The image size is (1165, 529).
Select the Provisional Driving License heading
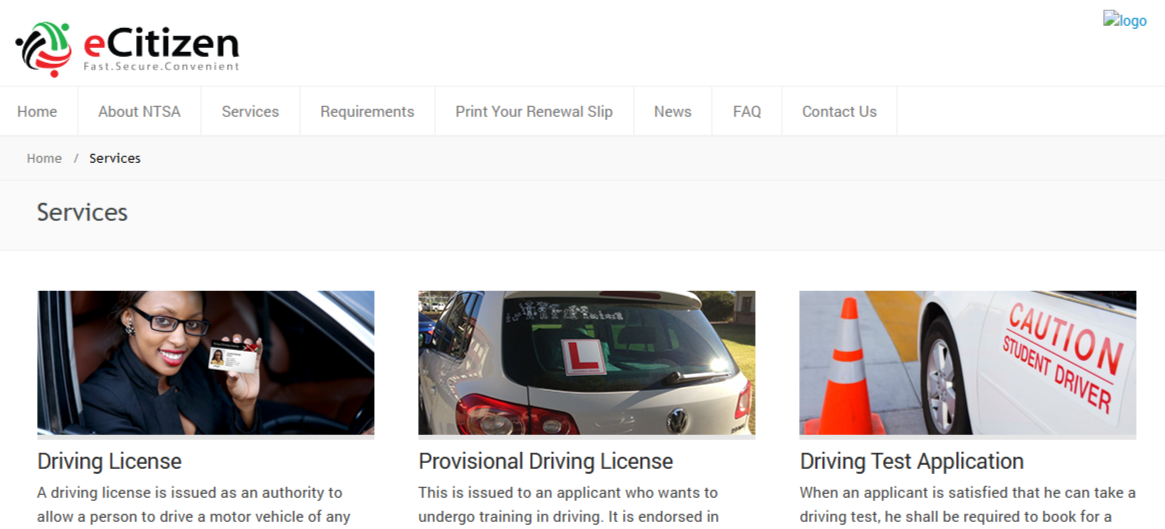545,461
